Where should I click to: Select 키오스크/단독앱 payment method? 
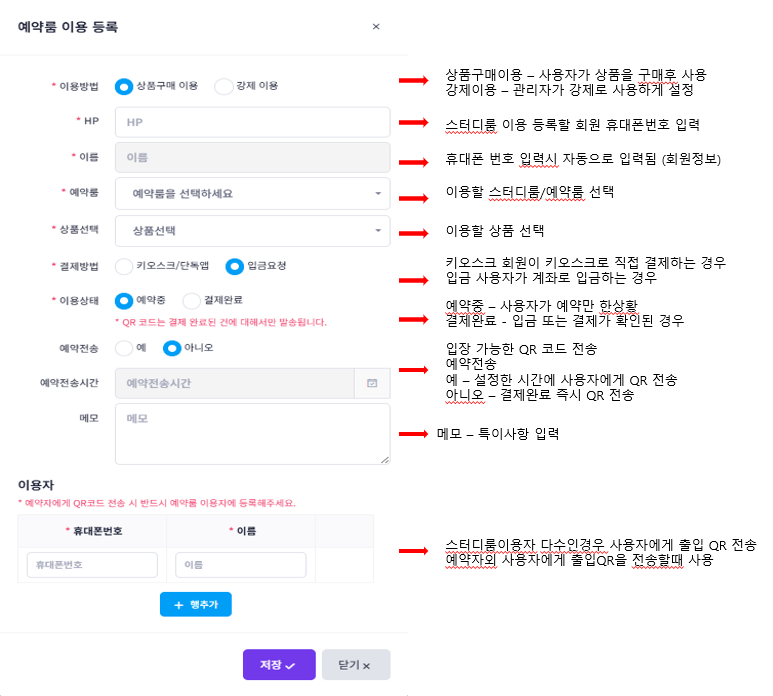coord(124,266)
